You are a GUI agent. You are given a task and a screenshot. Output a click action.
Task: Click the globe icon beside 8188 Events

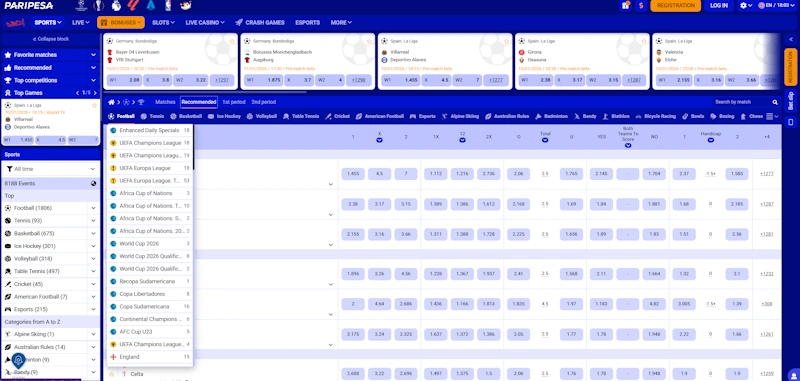point(94,184)
